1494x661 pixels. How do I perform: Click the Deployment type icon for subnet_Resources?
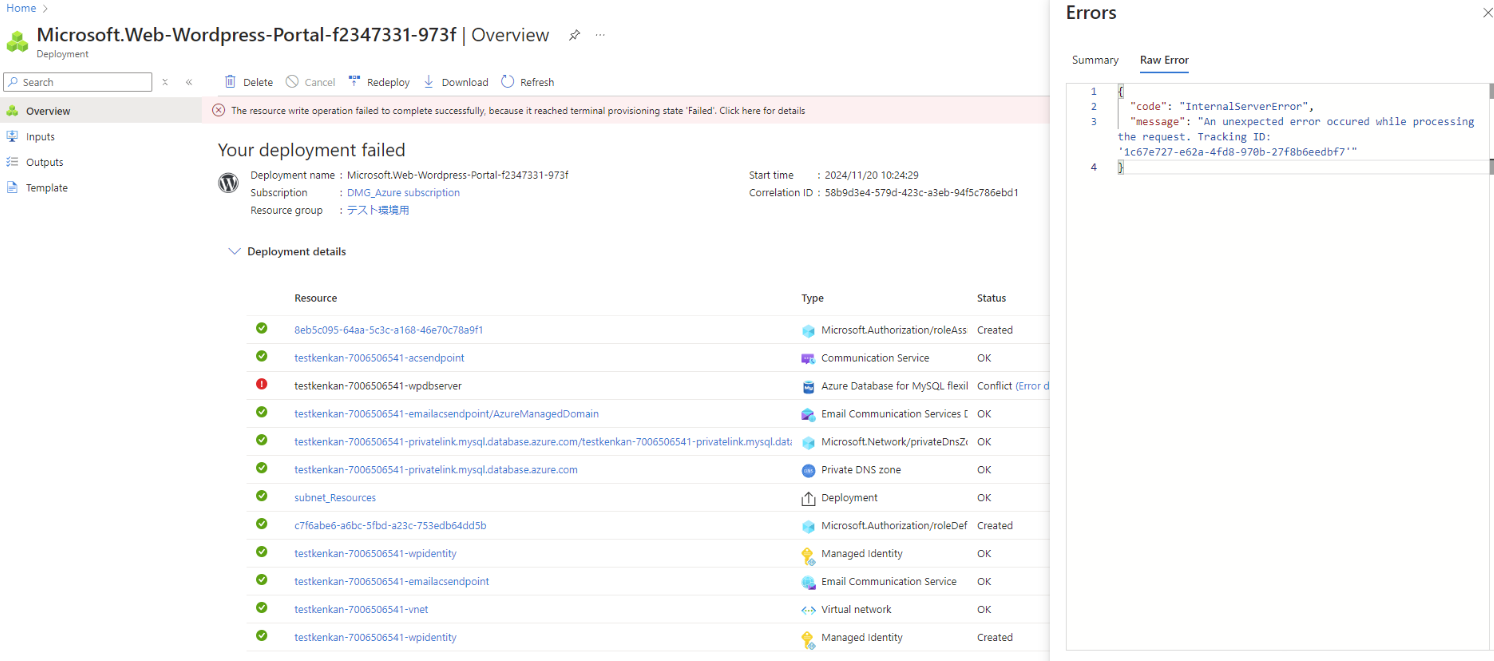pyautogui.click(x=808, y=498)
